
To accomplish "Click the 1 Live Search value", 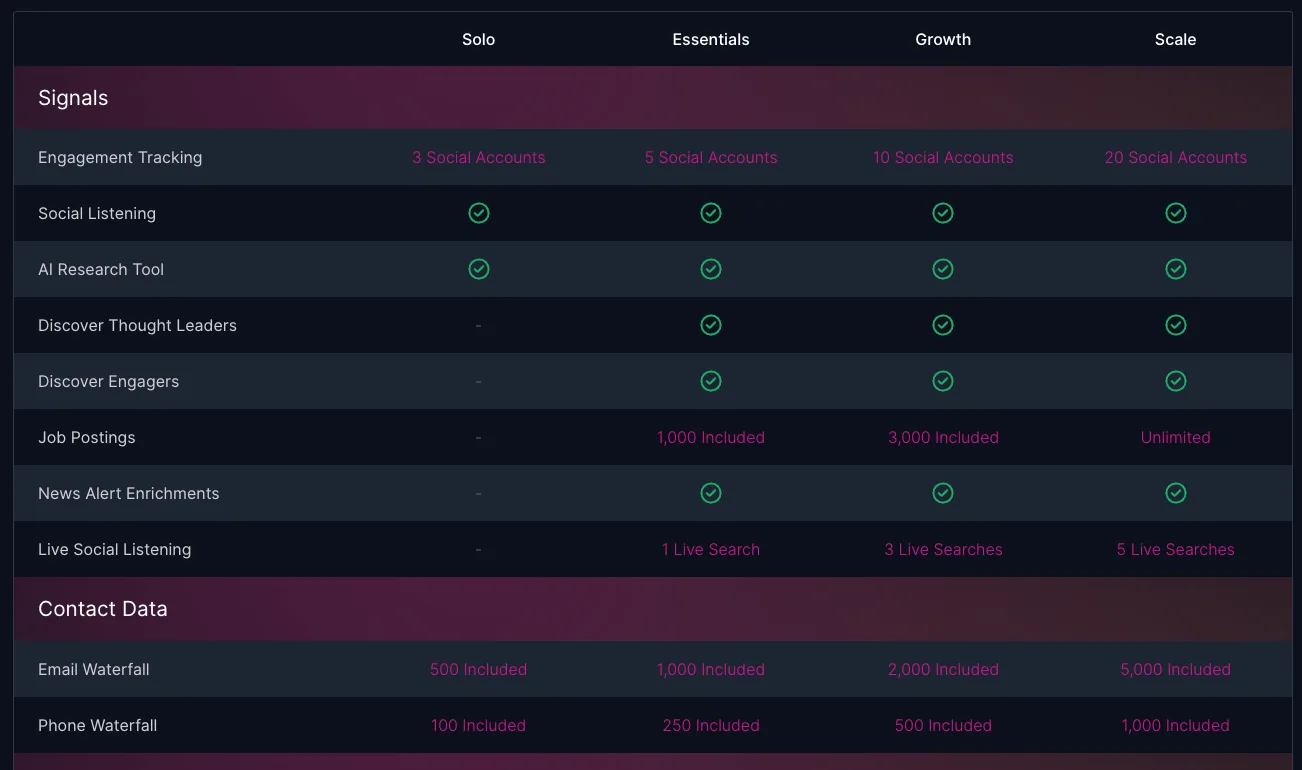I will point(711,549).
